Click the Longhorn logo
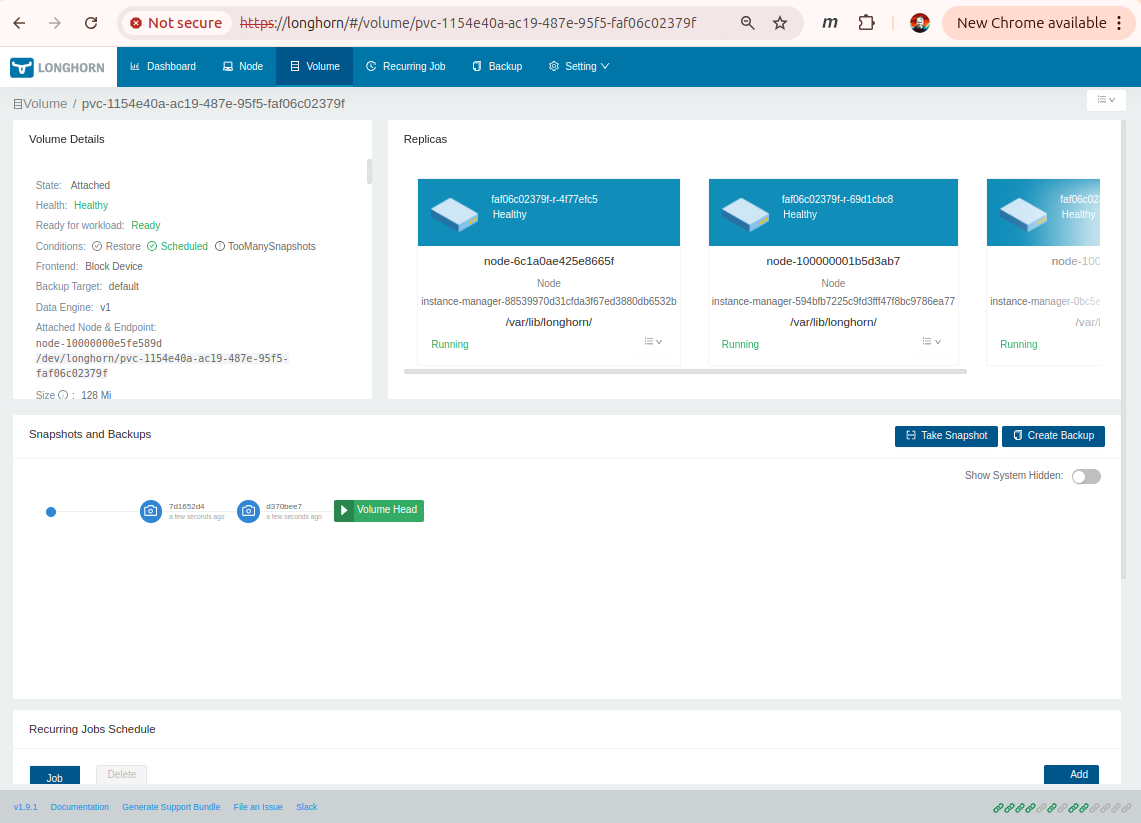This screenshot has width=1141, height=823. point(57,67)
